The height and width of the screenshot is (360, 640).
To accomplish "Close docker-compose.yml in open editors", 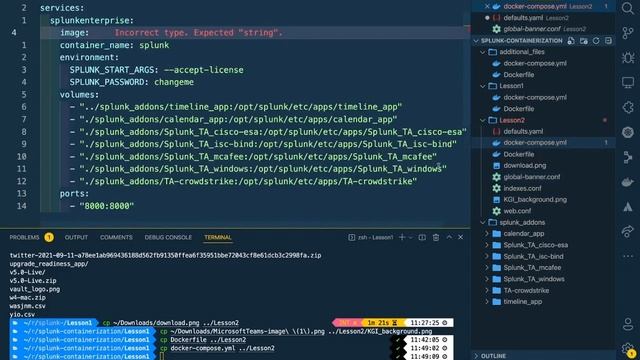I will pyautogui.click(x=487, y=7).
